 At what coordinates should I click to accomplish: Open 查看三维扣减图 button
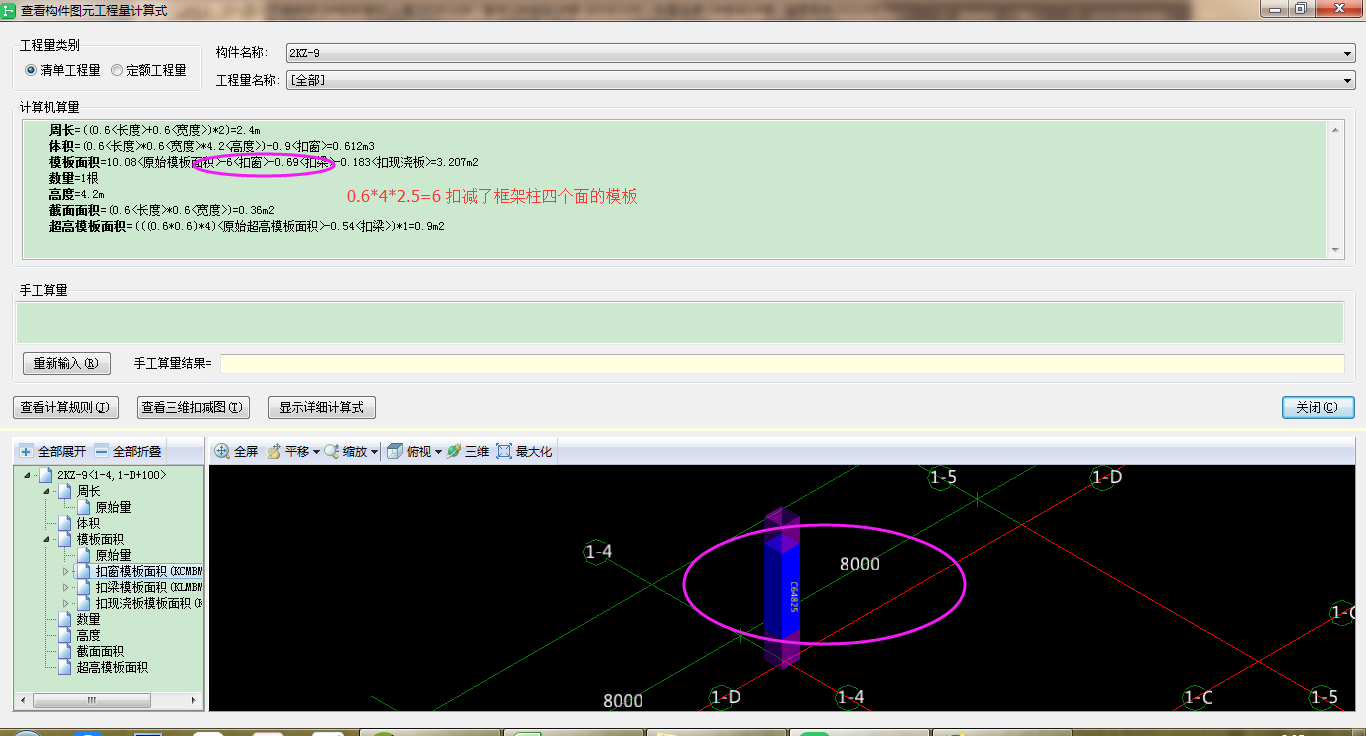[192, 407]
